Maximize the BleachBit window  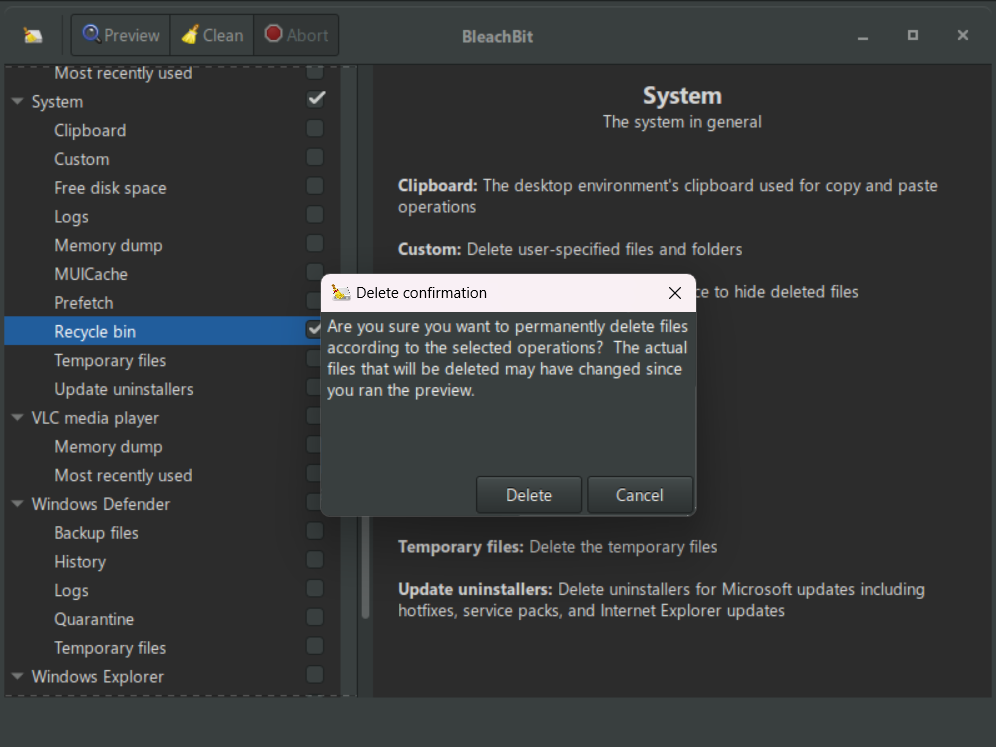[x=913, y=36]
